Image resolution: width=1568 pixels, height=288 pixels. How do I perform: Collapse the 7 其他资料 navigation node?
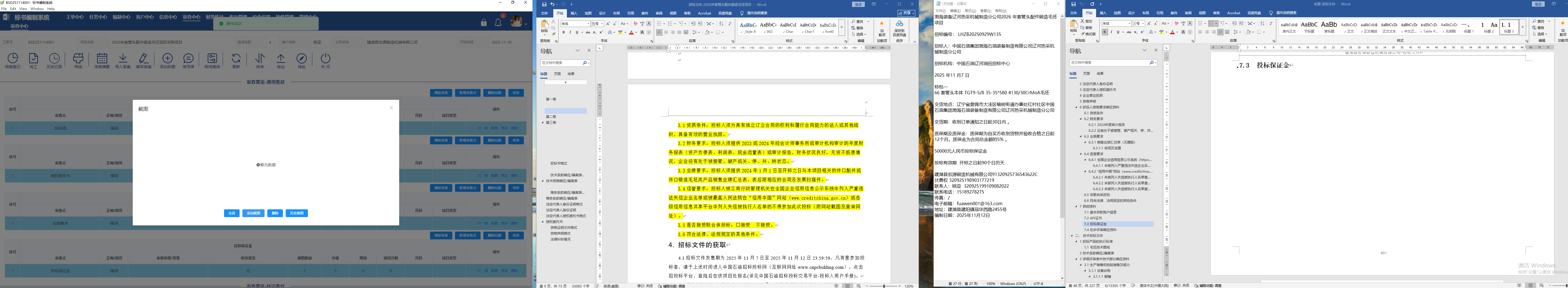(x=1076, y=207)
